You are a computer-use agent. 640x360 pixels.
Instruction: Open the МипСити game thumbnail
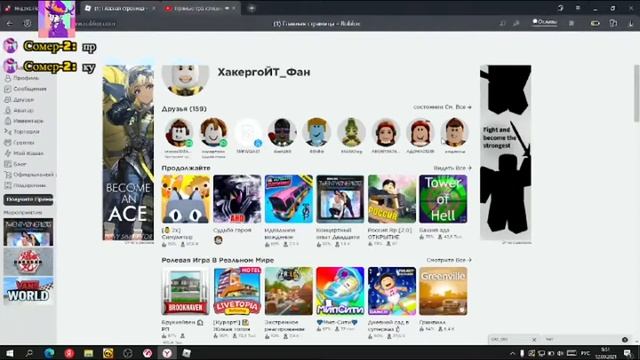pos(340,291)
